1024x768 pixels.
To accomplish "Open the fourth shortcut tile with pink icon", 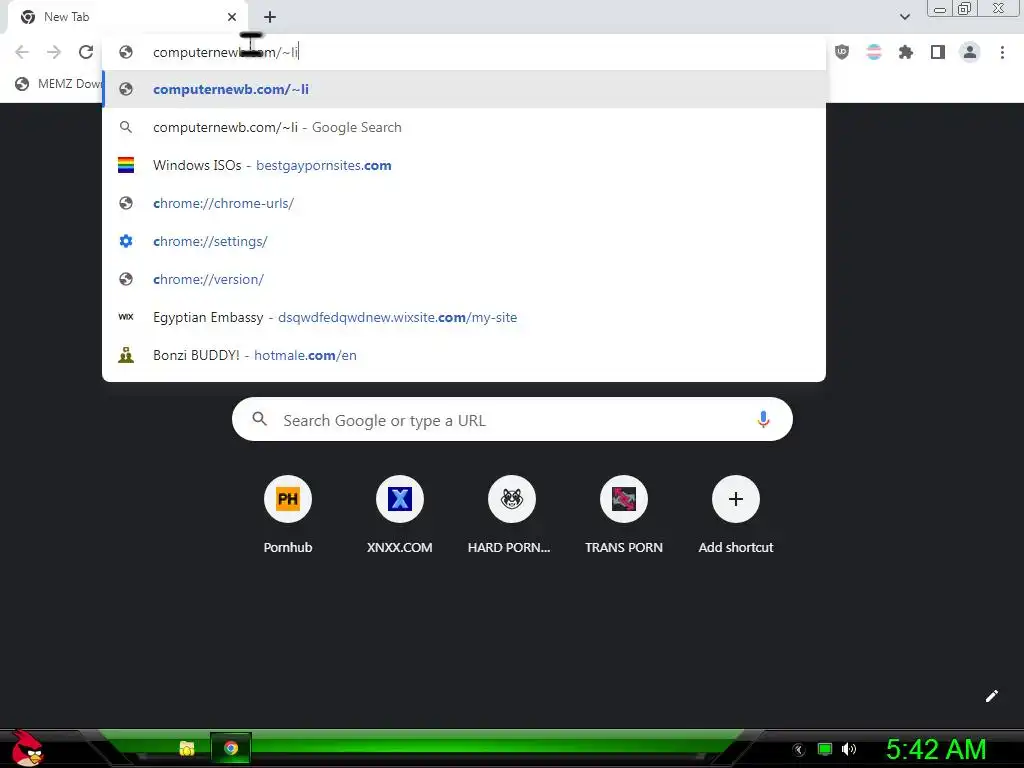I will 624,516.
